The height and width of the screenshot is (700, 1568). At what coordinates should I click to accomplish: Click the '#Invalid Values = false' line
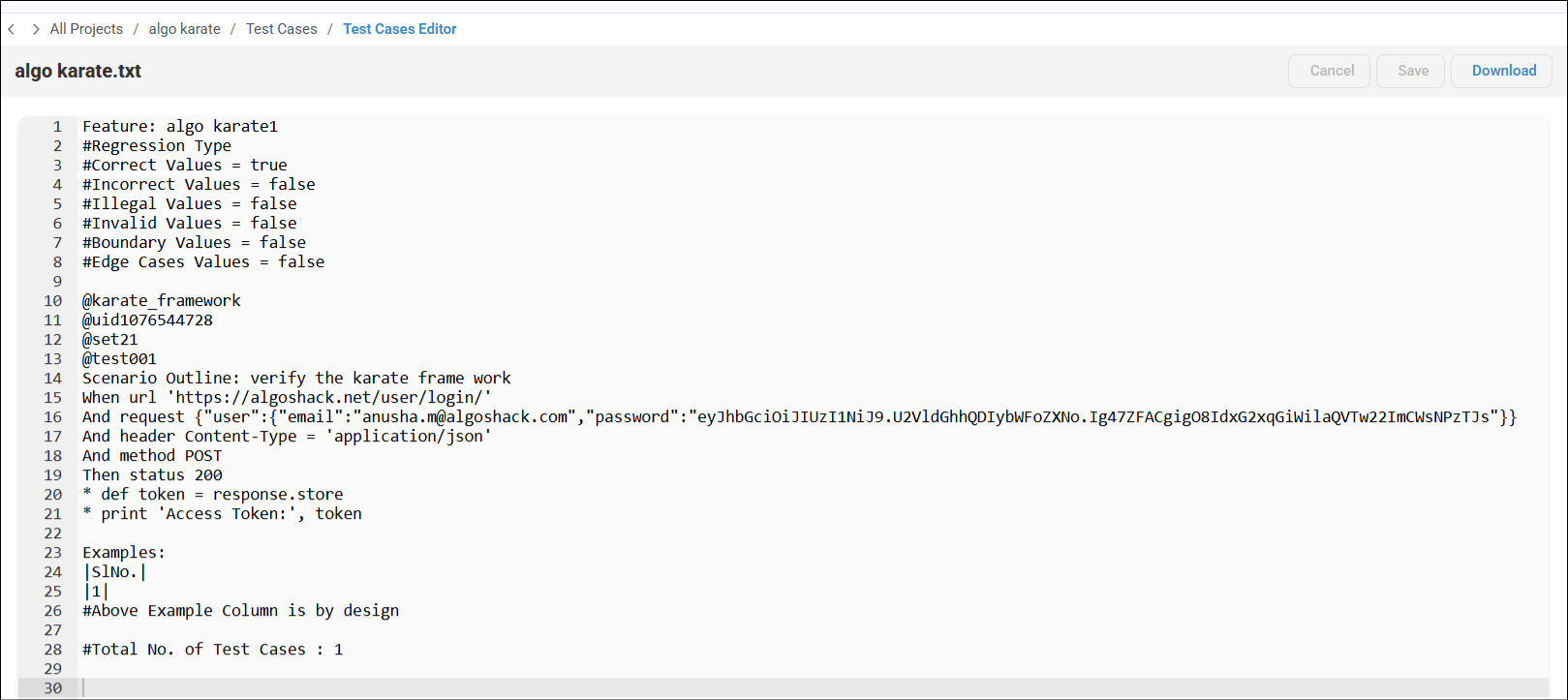(190, 223)
